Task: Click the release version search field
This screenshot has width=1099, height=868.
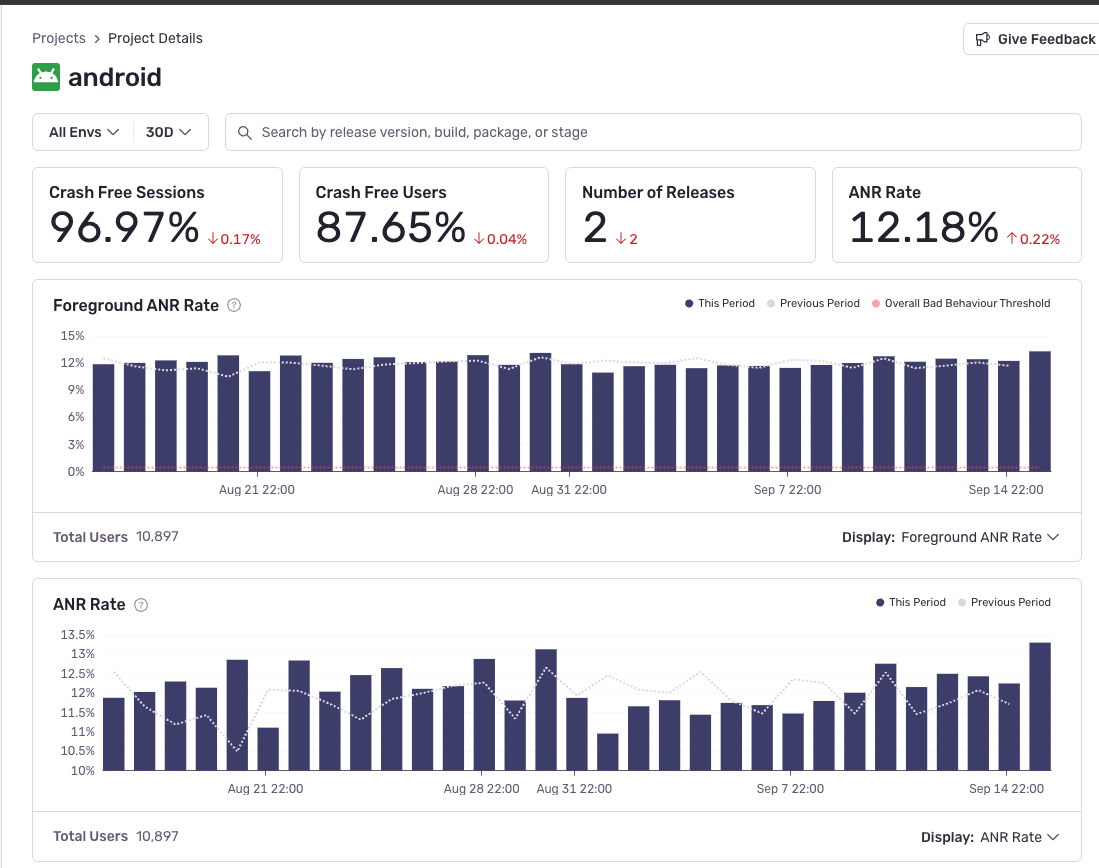Action: tap(660, 132)
